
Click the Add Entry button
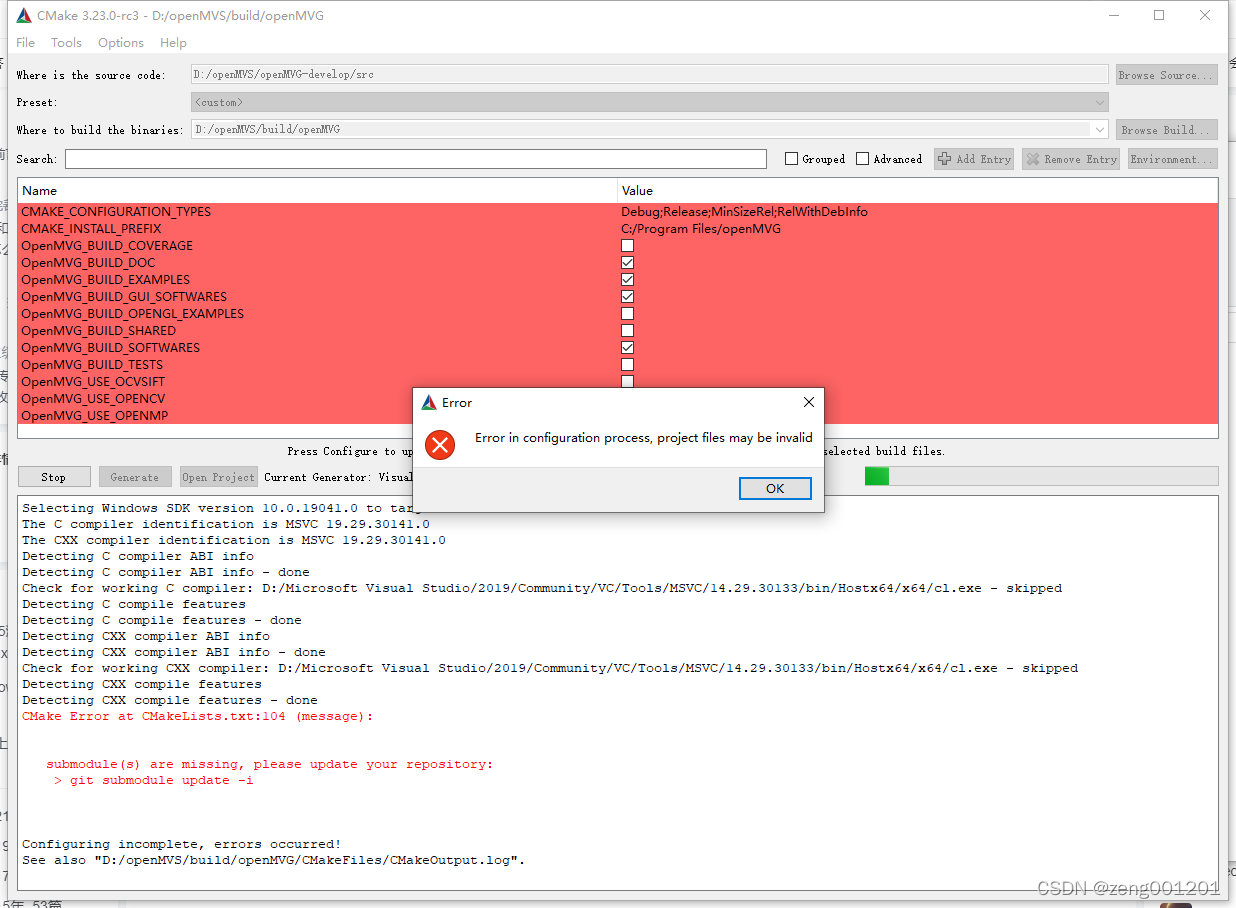coord(974,159)
